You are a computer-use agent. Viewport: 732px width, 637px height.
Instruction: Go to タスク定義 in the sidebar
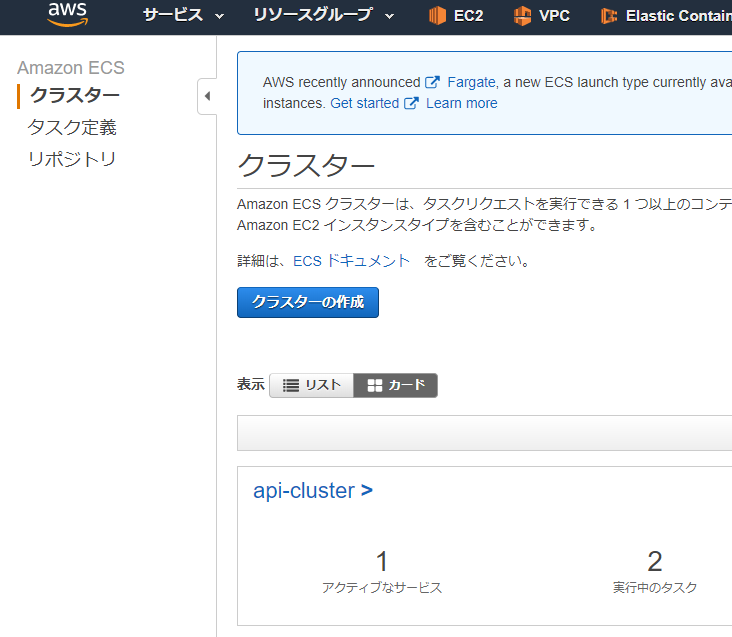72,127
